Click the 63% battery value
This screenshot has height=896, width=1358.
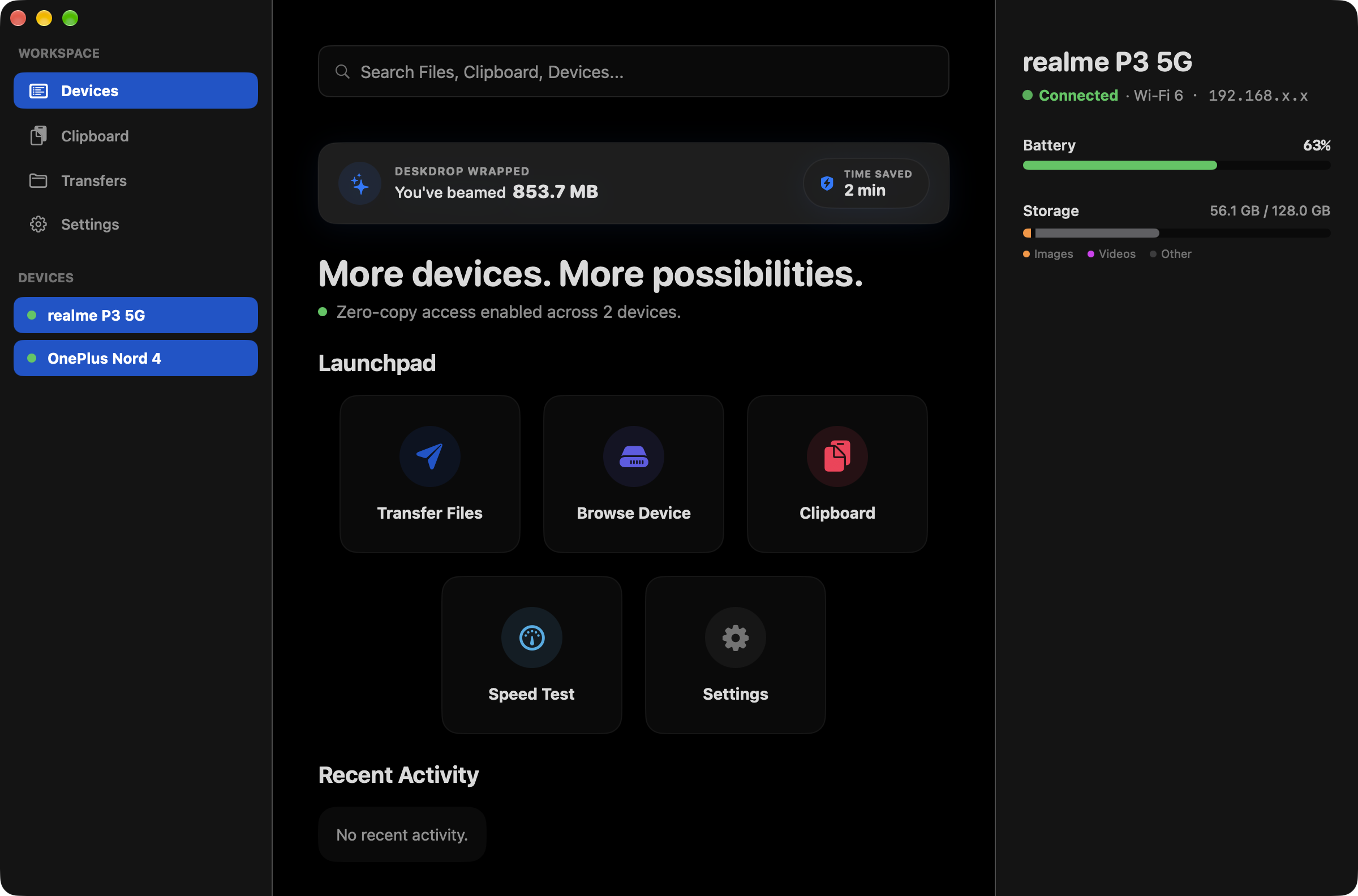[1316, 145]
